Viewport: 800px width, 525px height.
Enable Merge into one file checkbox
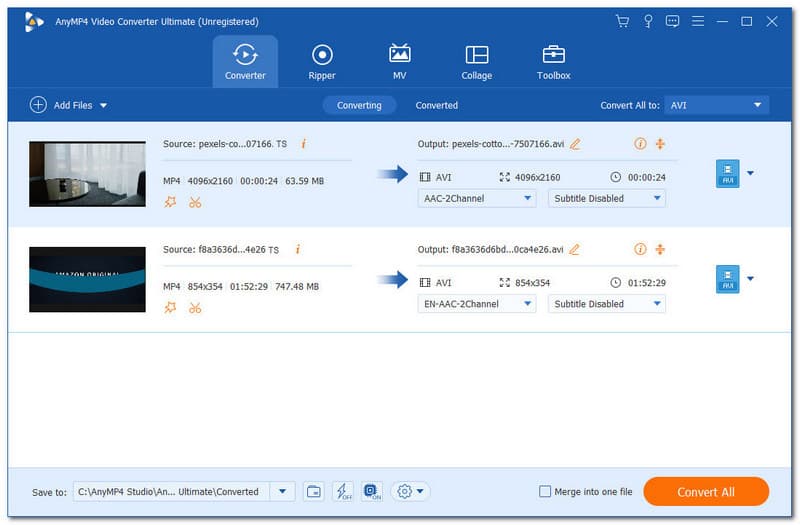(x=545, y=492)
